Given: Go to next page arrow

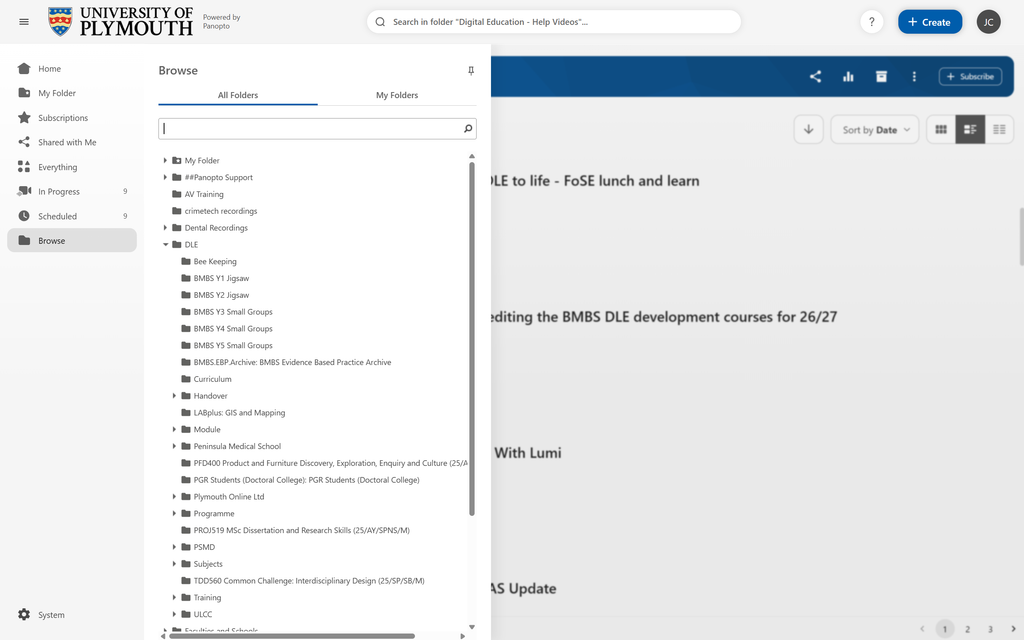Looking at the screenshot, I should tap(1013, 629).
